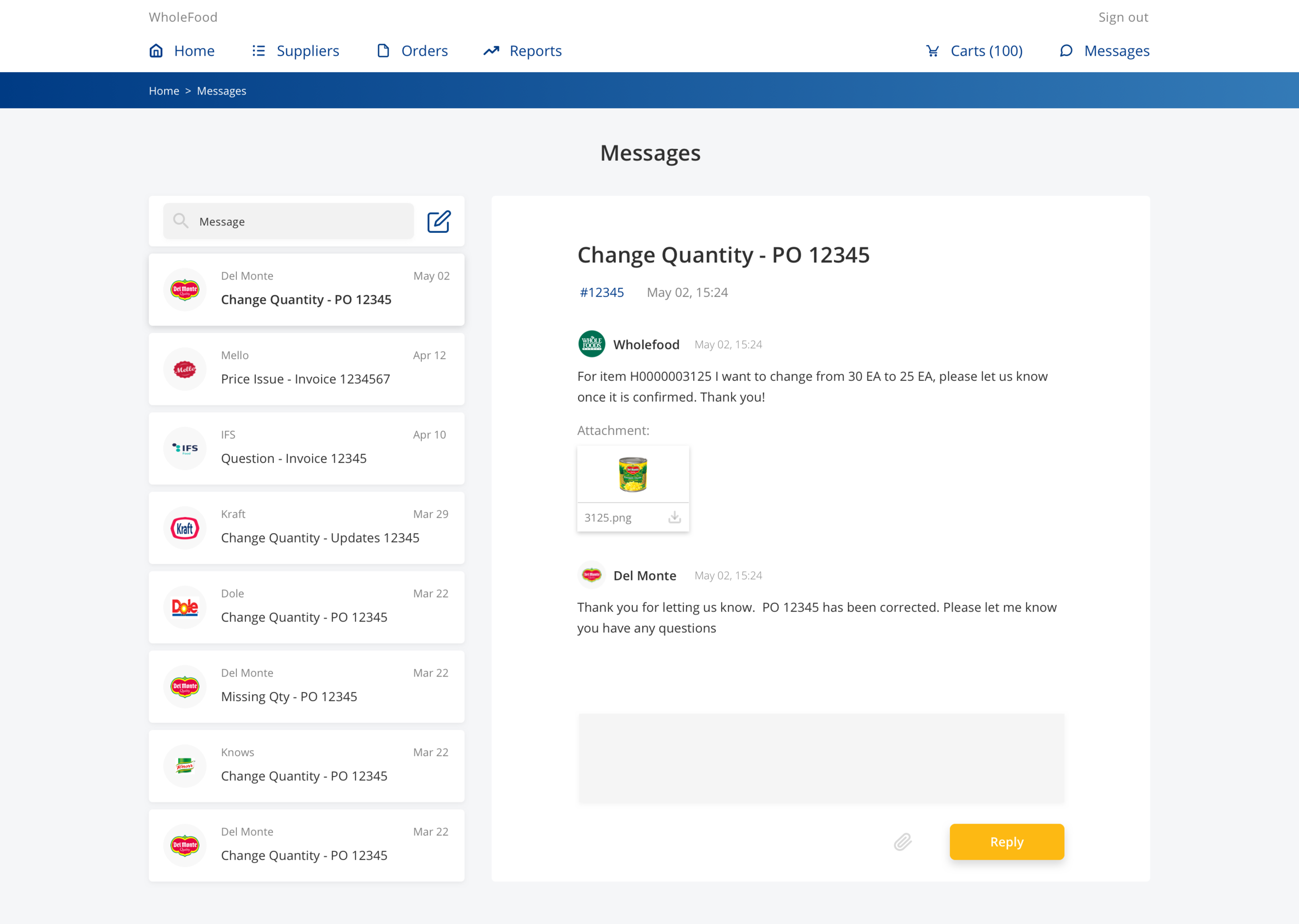Click the Messages speech bubble icon
This screenshot has width=1299, height=924.
point(1066,50)
